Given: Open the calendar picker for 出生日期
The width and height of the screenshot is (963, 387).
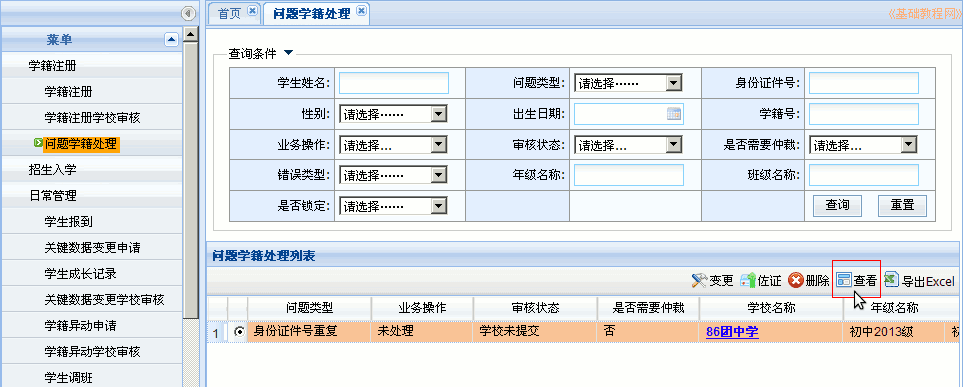Looking at the screenshot, I should [674, 114].
